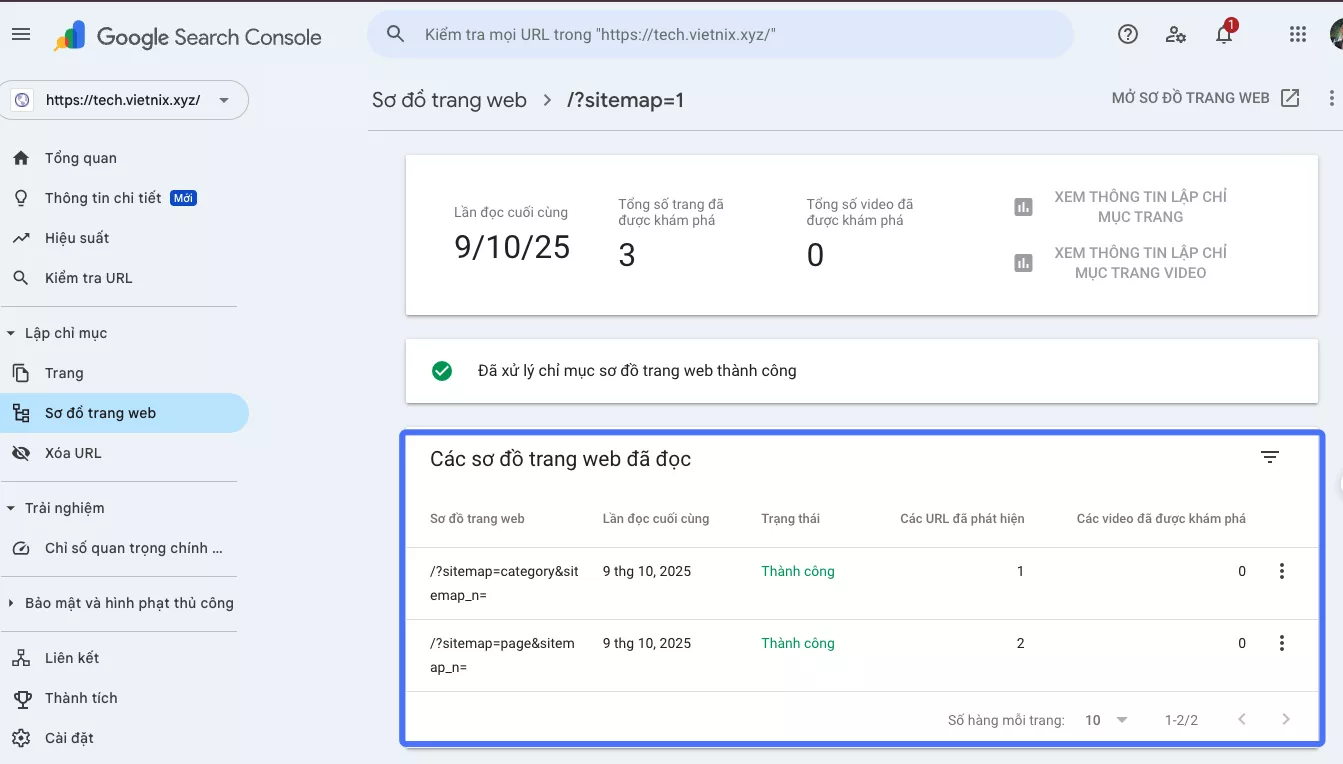The width and height of the screenshot is (1343, 764).
Task: Open the filter icon in the sitemaps table
Action: (1270, 457)
